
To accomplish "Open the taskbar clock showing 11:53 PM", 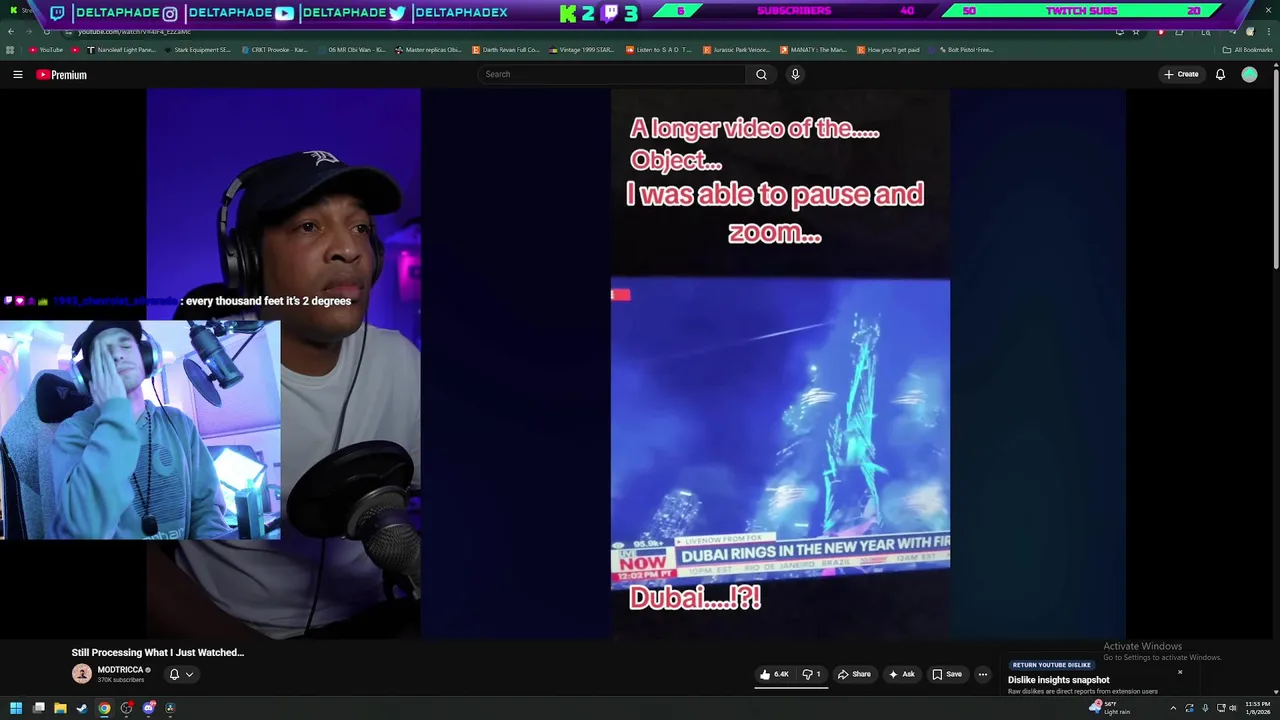I will (x=1258, y=708).
